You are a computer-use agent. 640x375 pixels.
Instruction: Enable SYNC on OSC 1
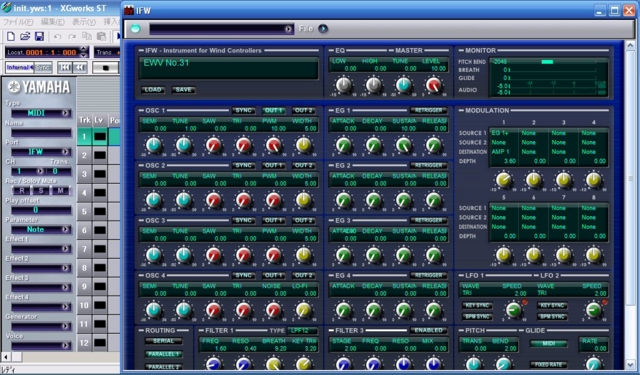[243, 111]
